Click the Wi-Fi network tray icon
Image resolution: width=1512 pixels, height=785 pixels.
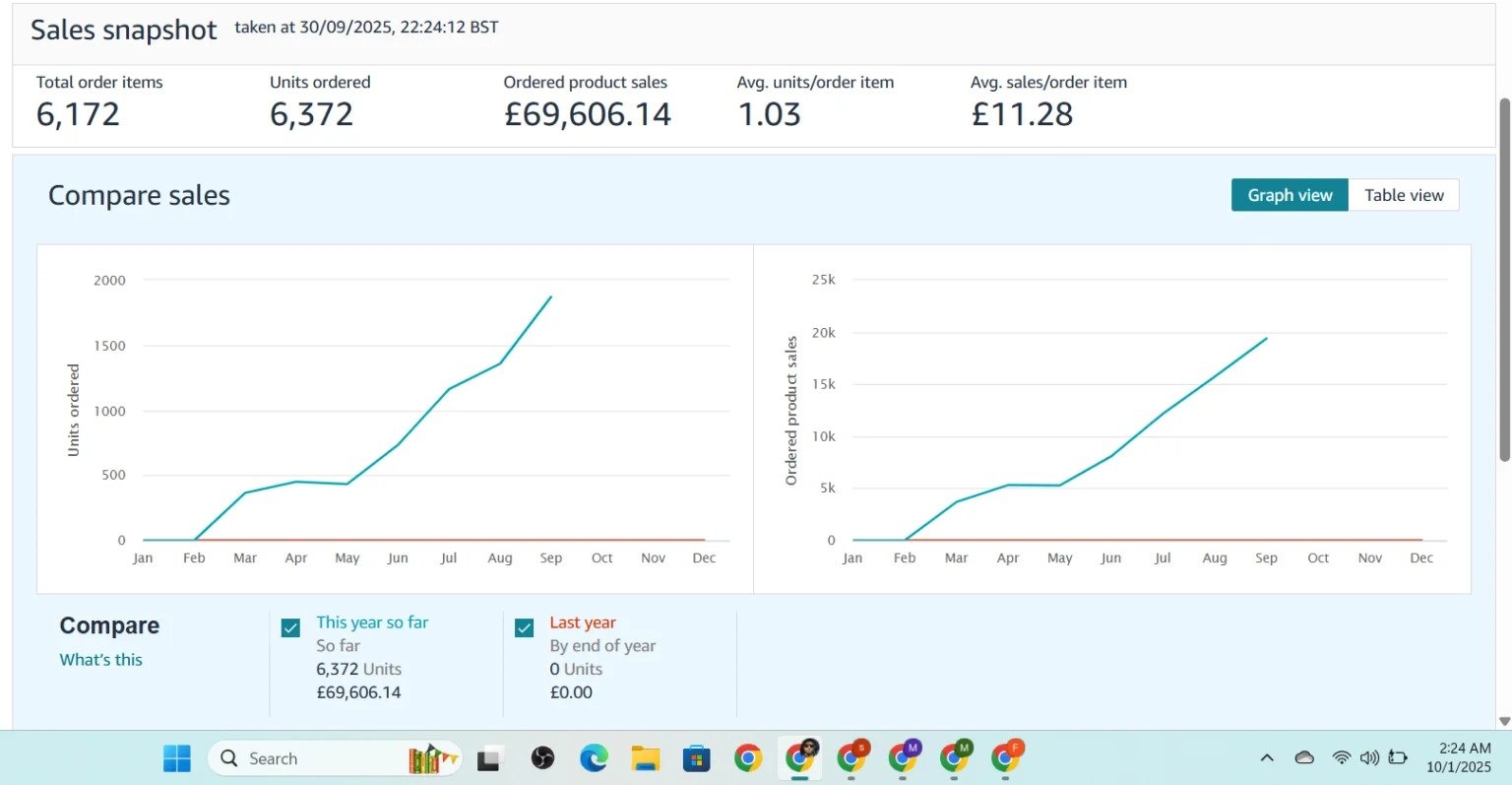(x=1341, y=757)
